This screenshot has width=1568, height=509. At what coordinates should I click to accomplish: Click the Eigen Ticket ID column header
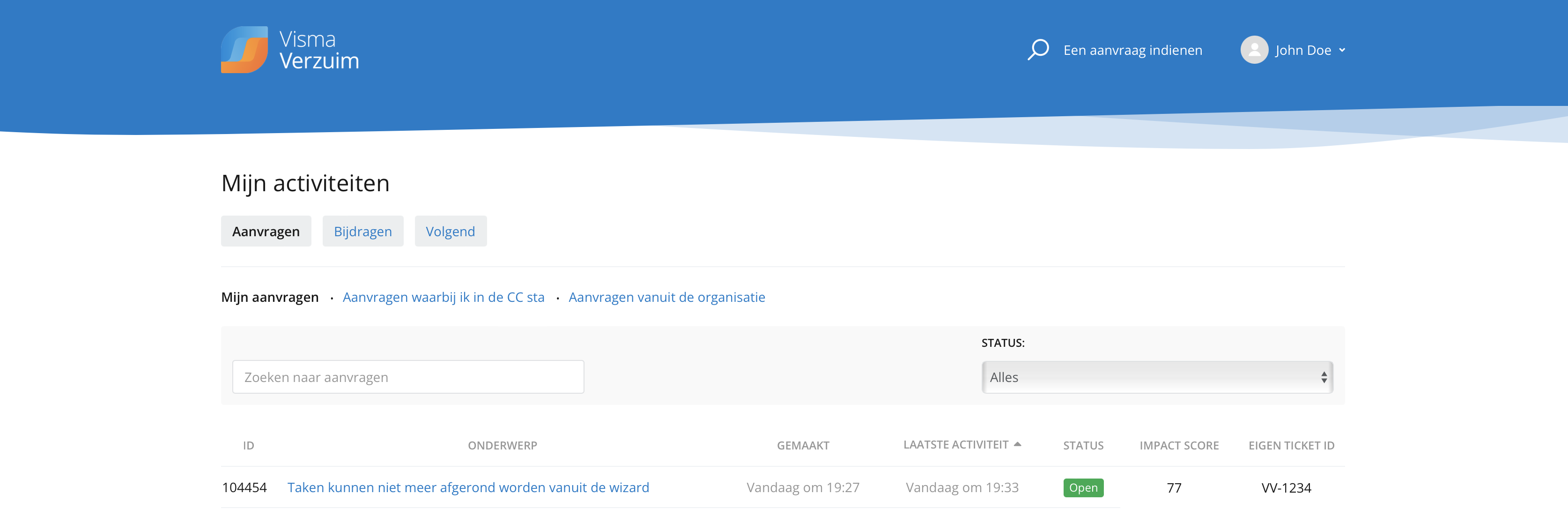(1291, 446)
